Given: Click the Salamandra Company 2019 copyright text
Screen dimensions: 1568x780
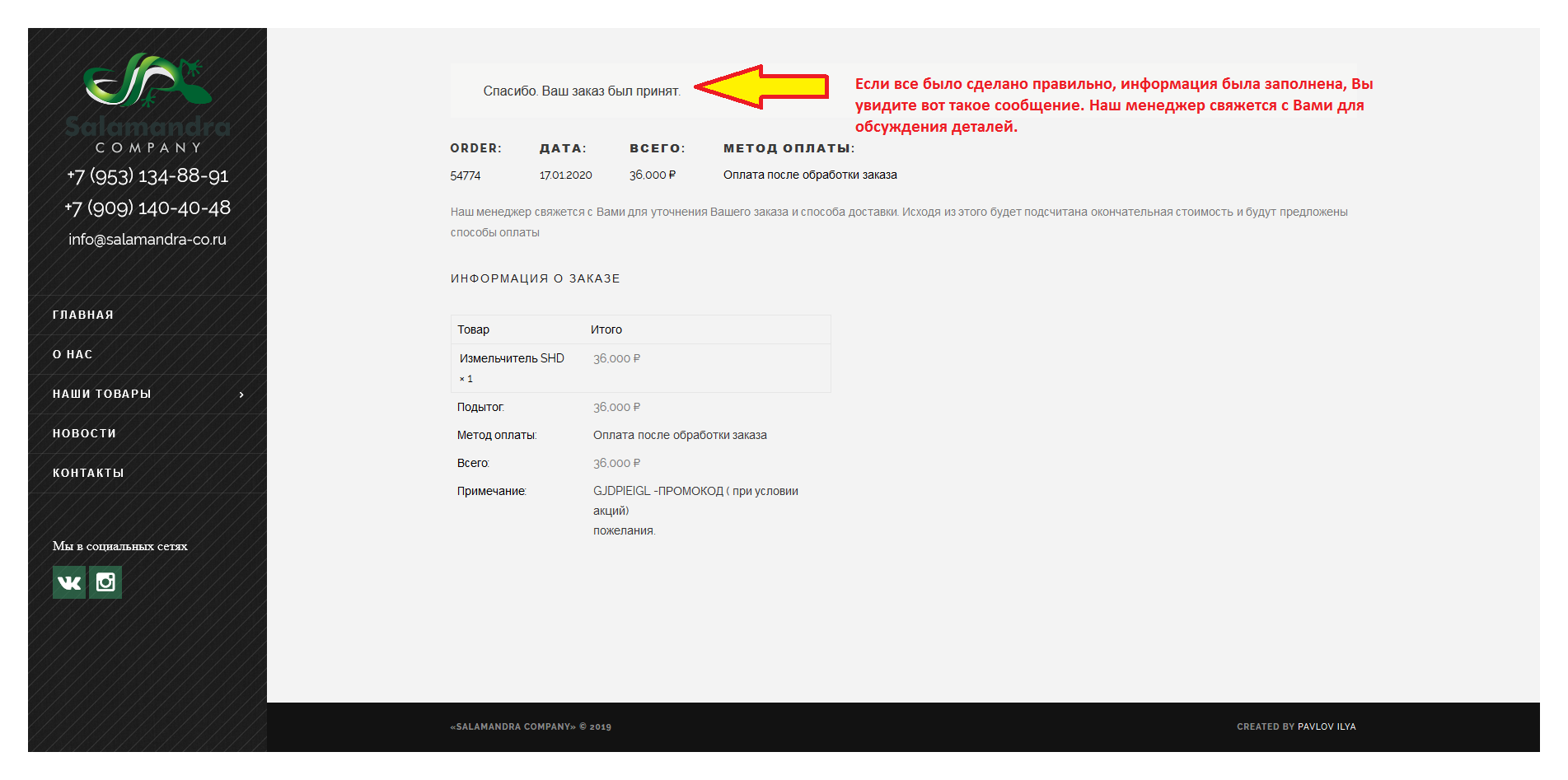Looking at the screenshot, I should point(531,726).
